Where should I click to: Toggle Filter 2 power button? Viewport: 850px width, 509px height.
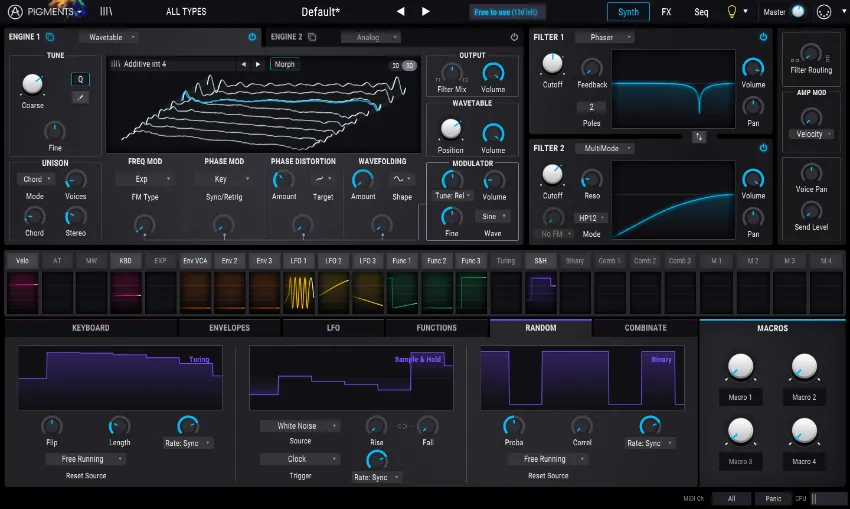click(763, 148)
